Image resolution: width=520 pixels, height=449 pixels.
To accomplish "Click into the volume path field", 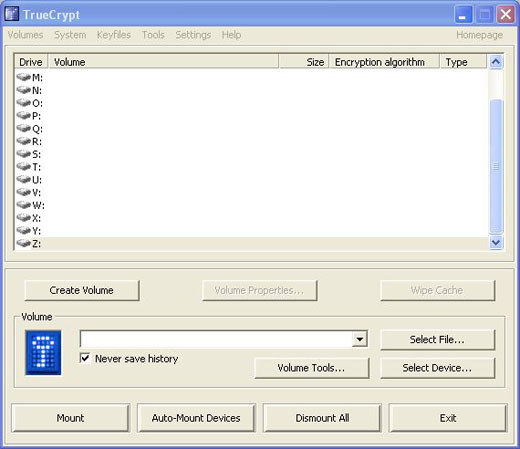I will point(216,339).
